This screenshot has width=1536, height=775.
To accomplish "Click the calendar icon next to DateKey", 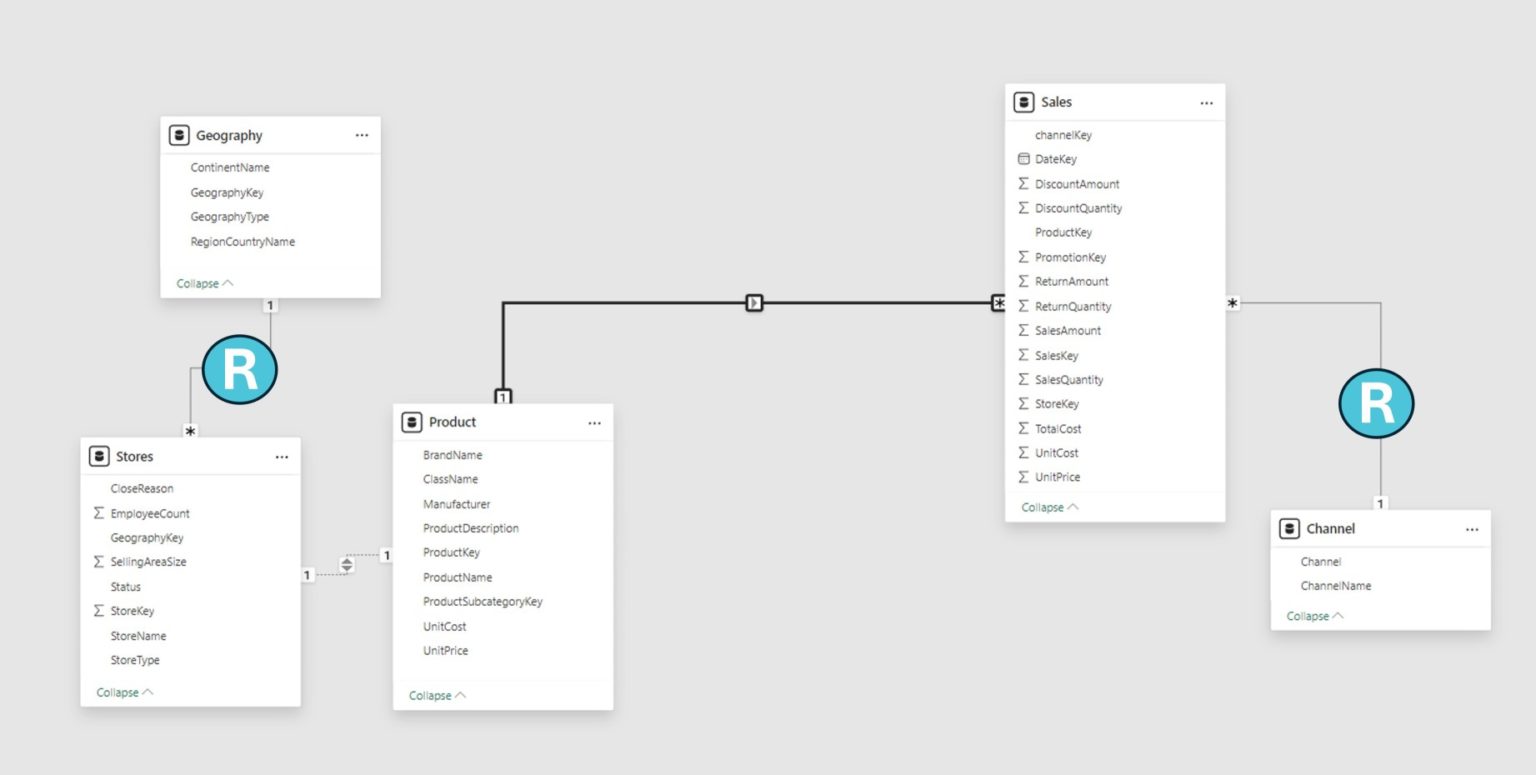I will tap(1023, 158).
